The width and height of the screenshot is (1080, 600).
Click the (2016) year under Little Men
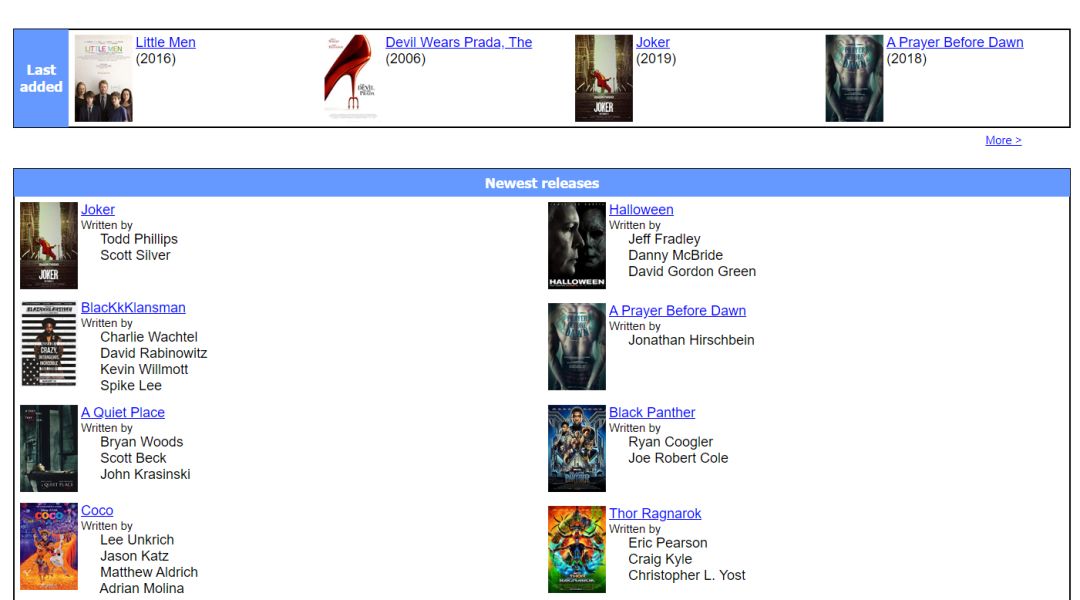pos(156,59)
